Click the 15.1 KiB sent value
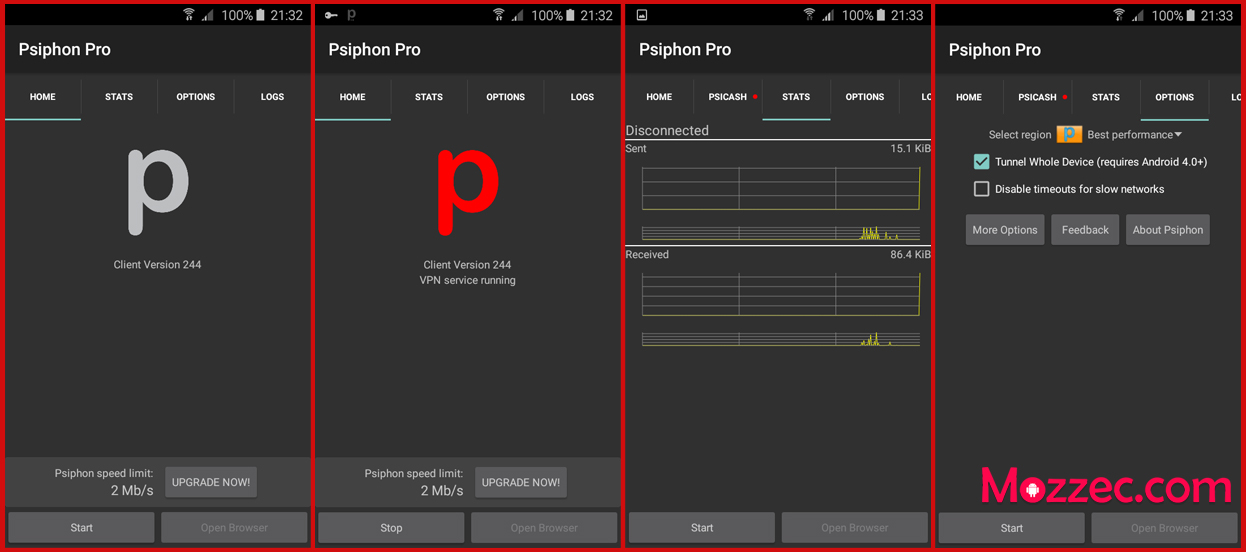This screenshot has width=1246, height=552. 910,149
